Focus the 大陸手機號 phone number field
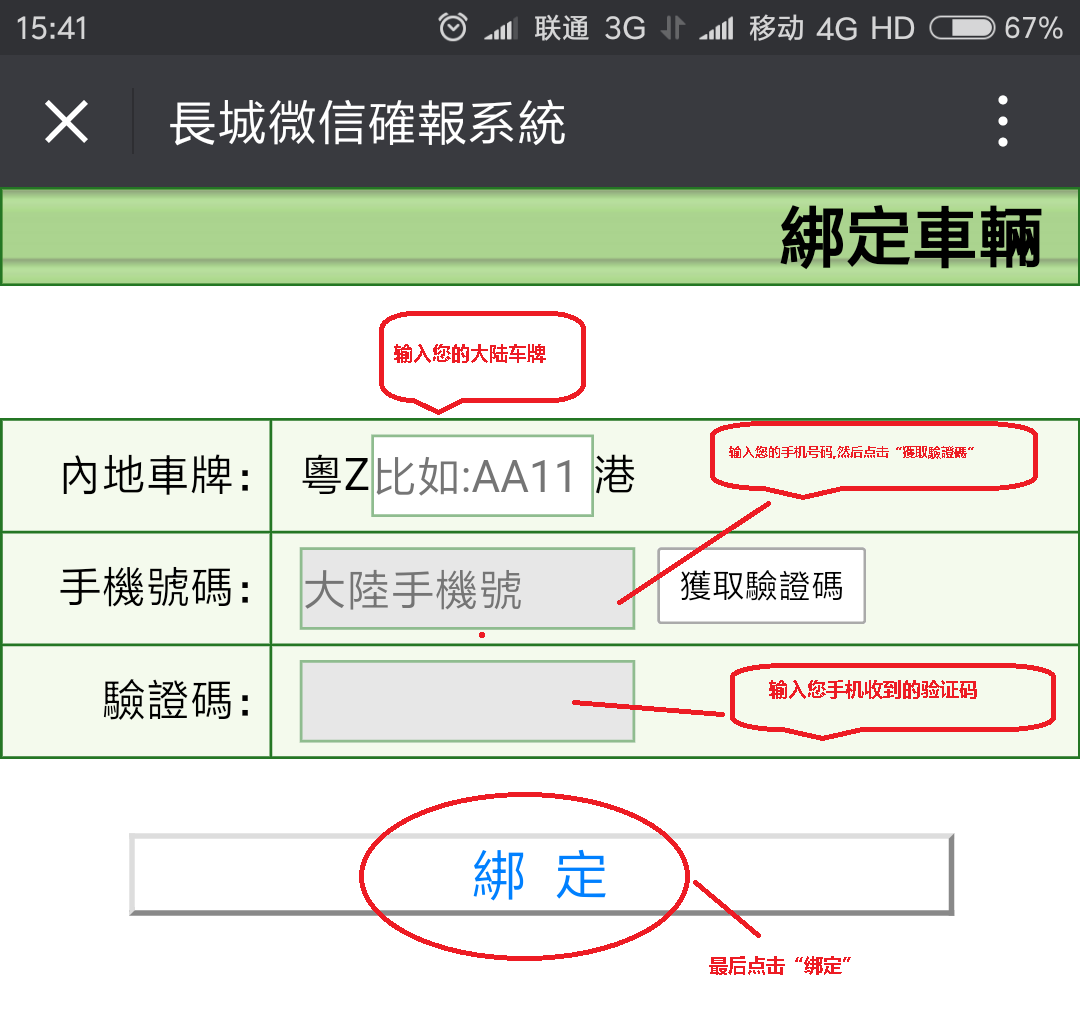Image resolution: width=1080 pixels, height=1021 pixels. coord(467,588)
